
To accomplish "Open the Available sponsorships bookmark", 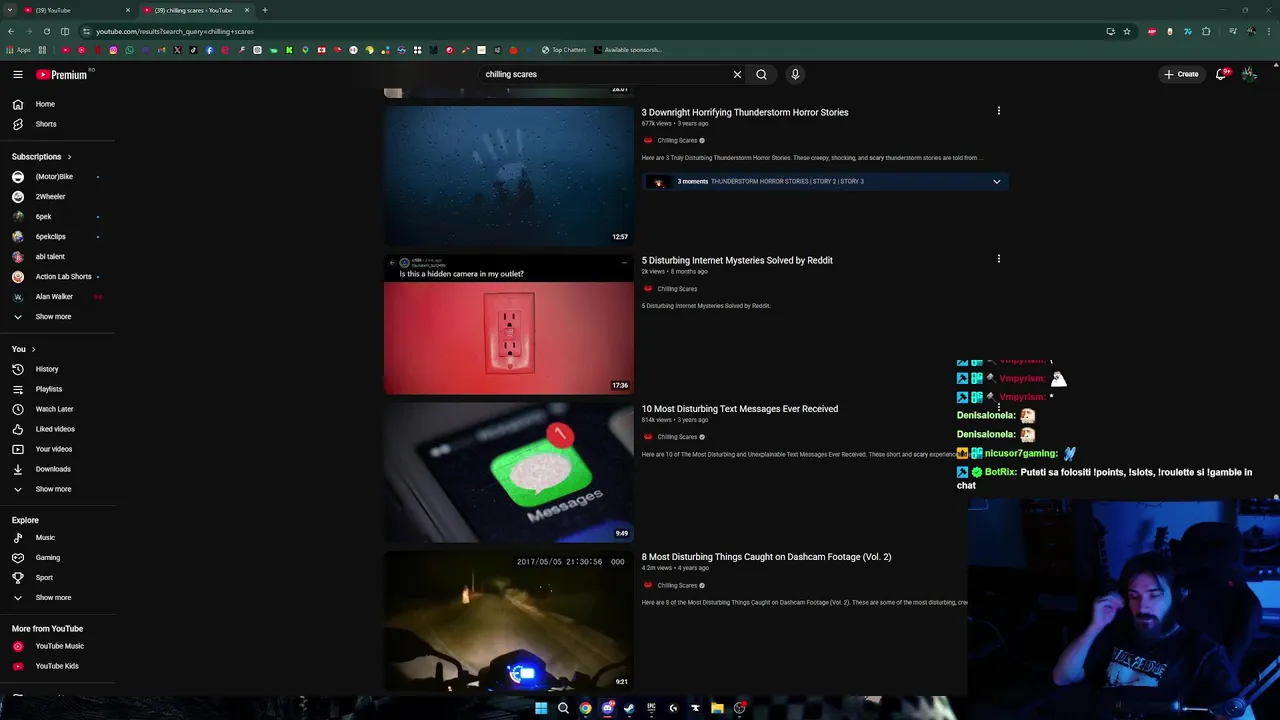I will point(628,50).
